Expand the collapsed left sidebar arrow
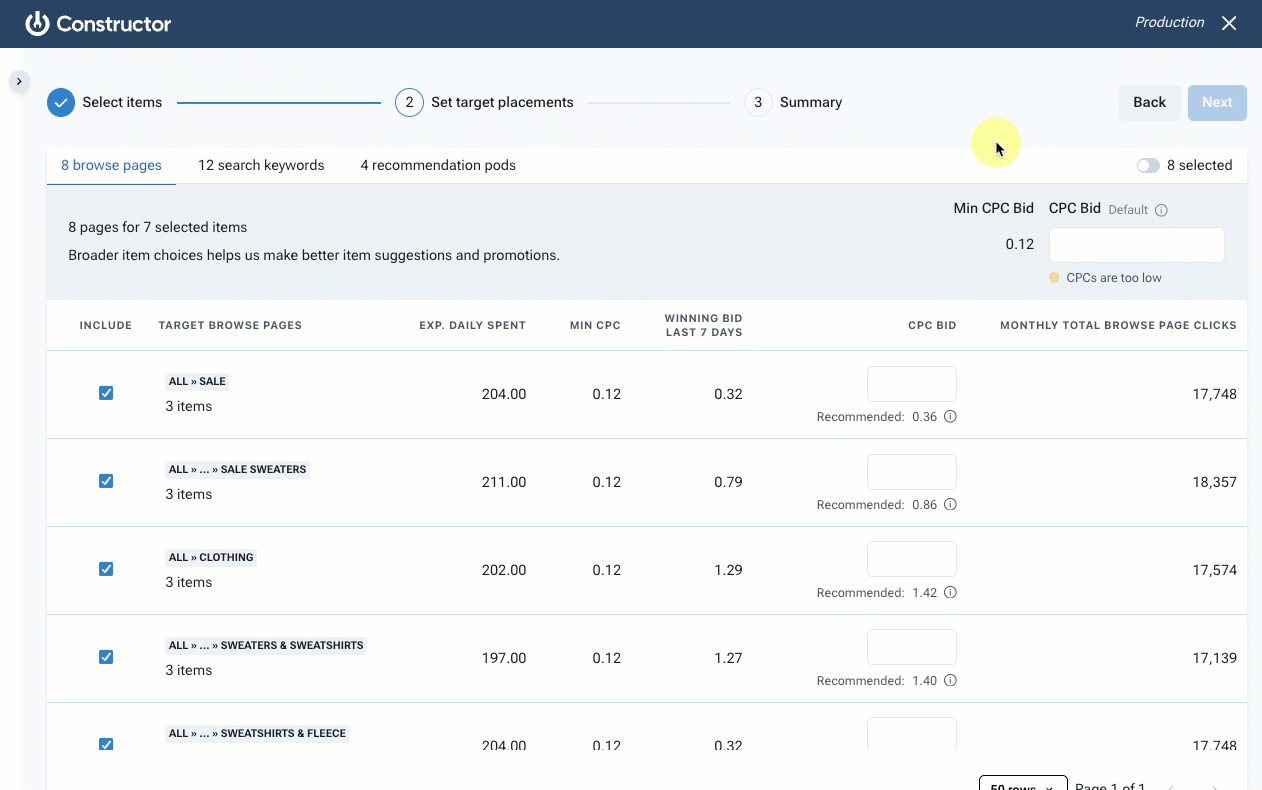1262x790 pixels. click(x=19, y=81)
